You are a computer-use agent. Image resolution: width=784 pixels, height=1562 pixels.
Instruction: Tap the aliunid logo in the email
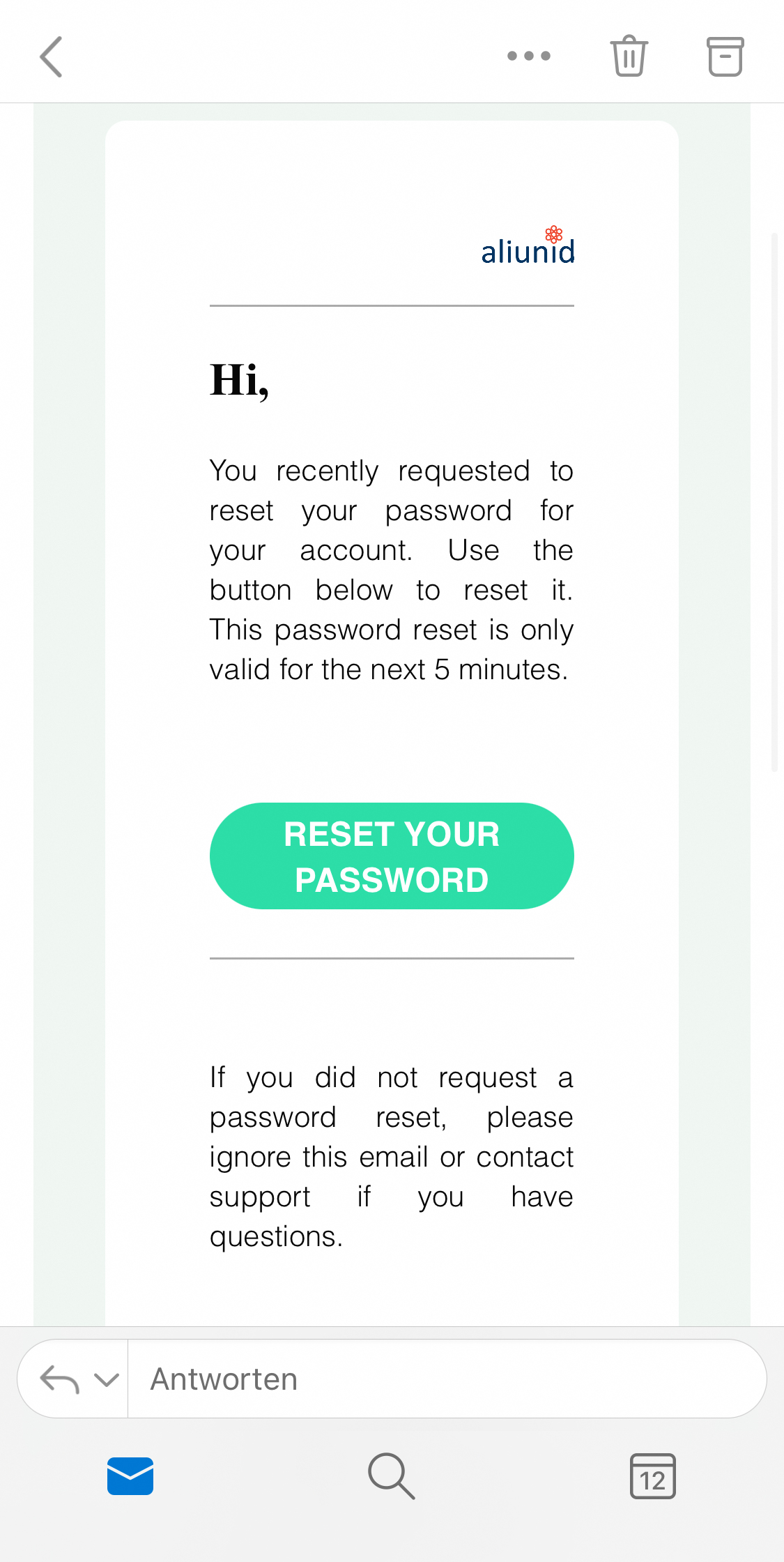[528, 245]
